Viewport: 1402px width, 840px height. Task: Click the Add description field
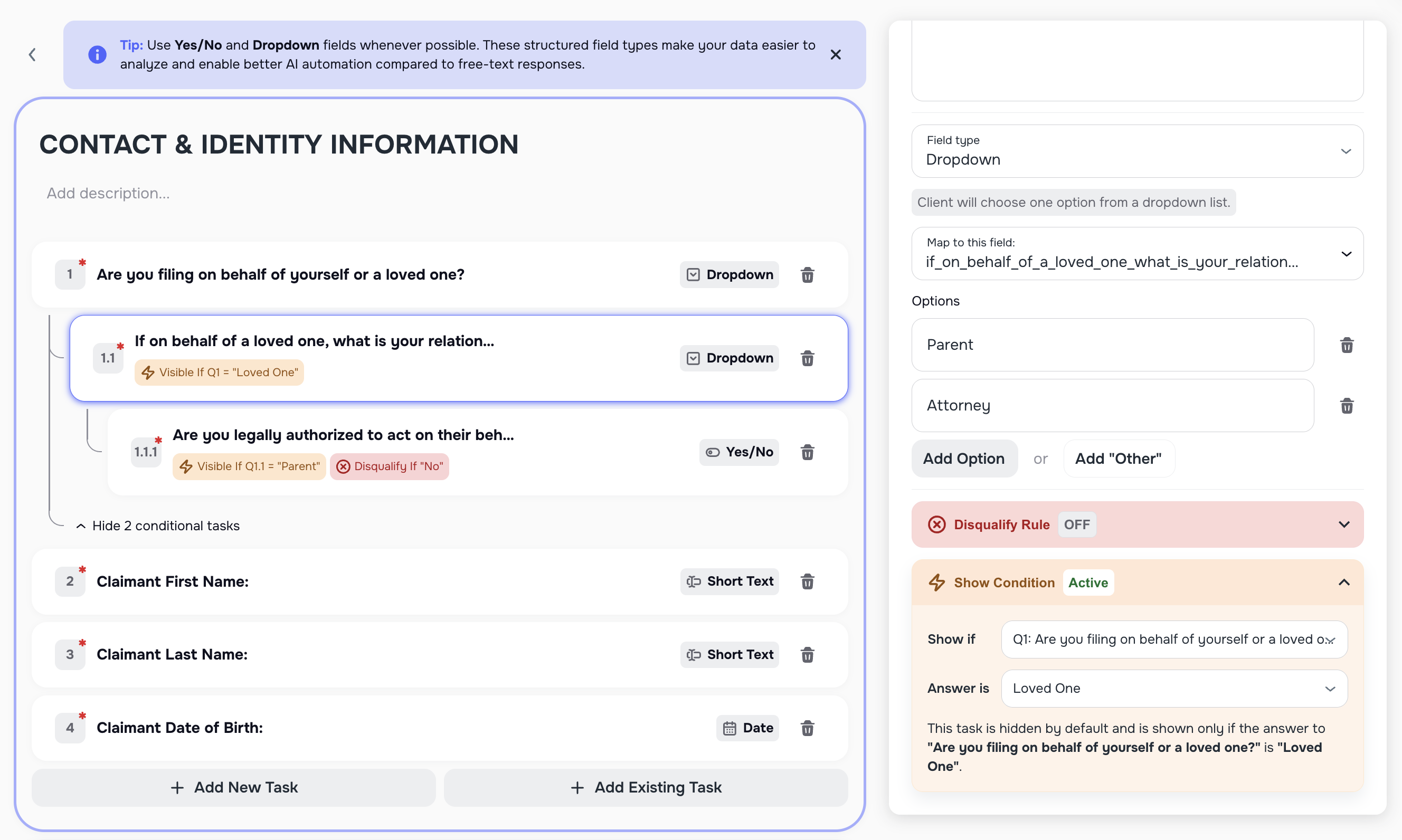108,193
